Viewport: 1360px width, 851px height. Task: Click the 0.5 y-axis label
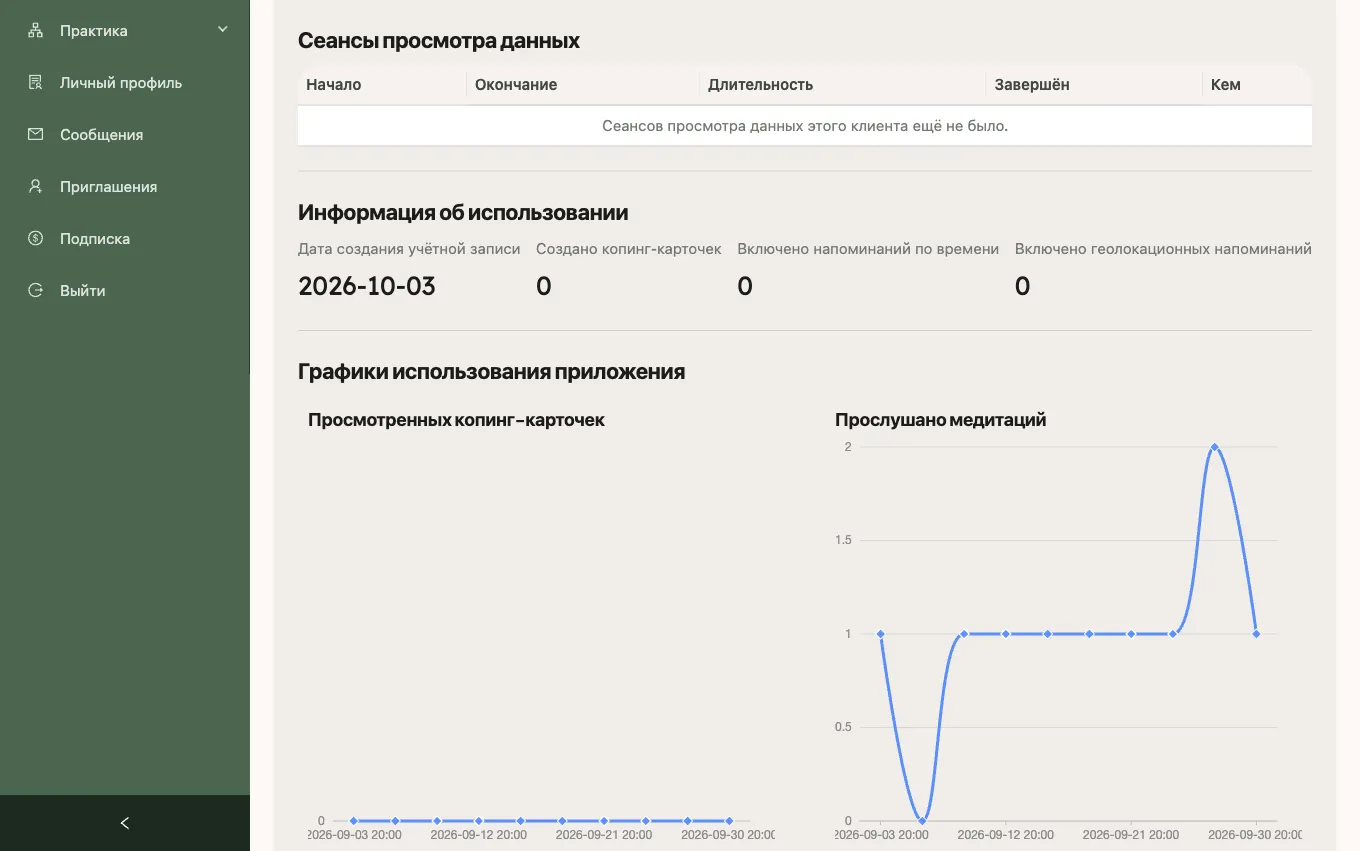coord(842,727)
